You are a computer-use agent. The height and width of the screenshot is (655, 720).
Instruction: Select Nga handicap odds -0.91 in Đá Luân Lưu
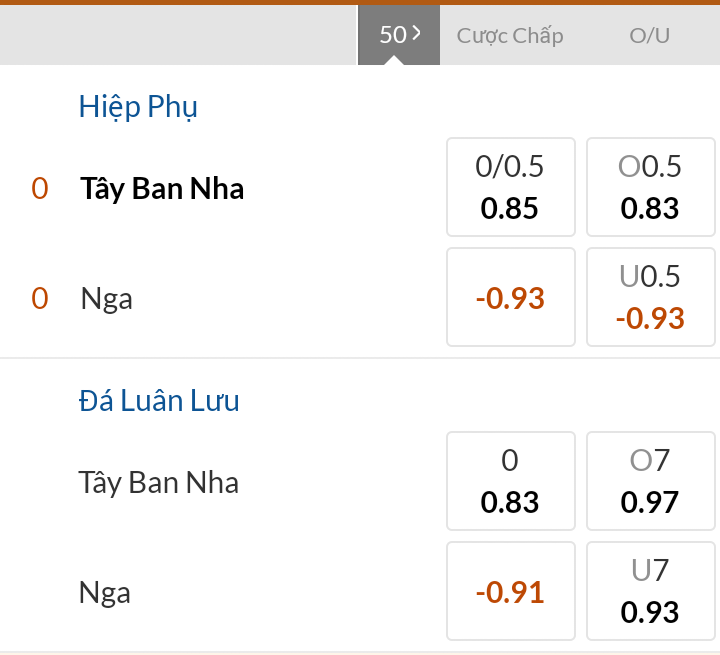click(510, 591)
